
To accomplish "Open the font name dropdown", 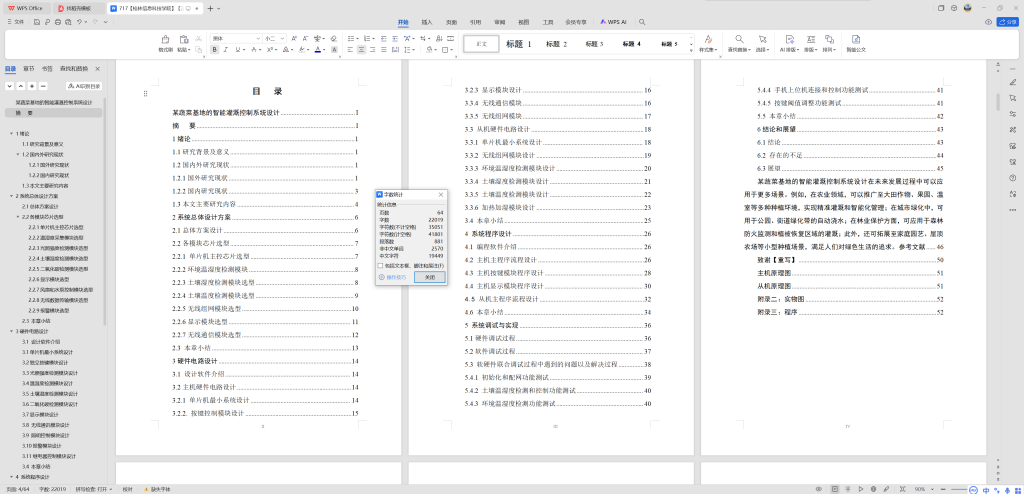I will click(256, 38).
